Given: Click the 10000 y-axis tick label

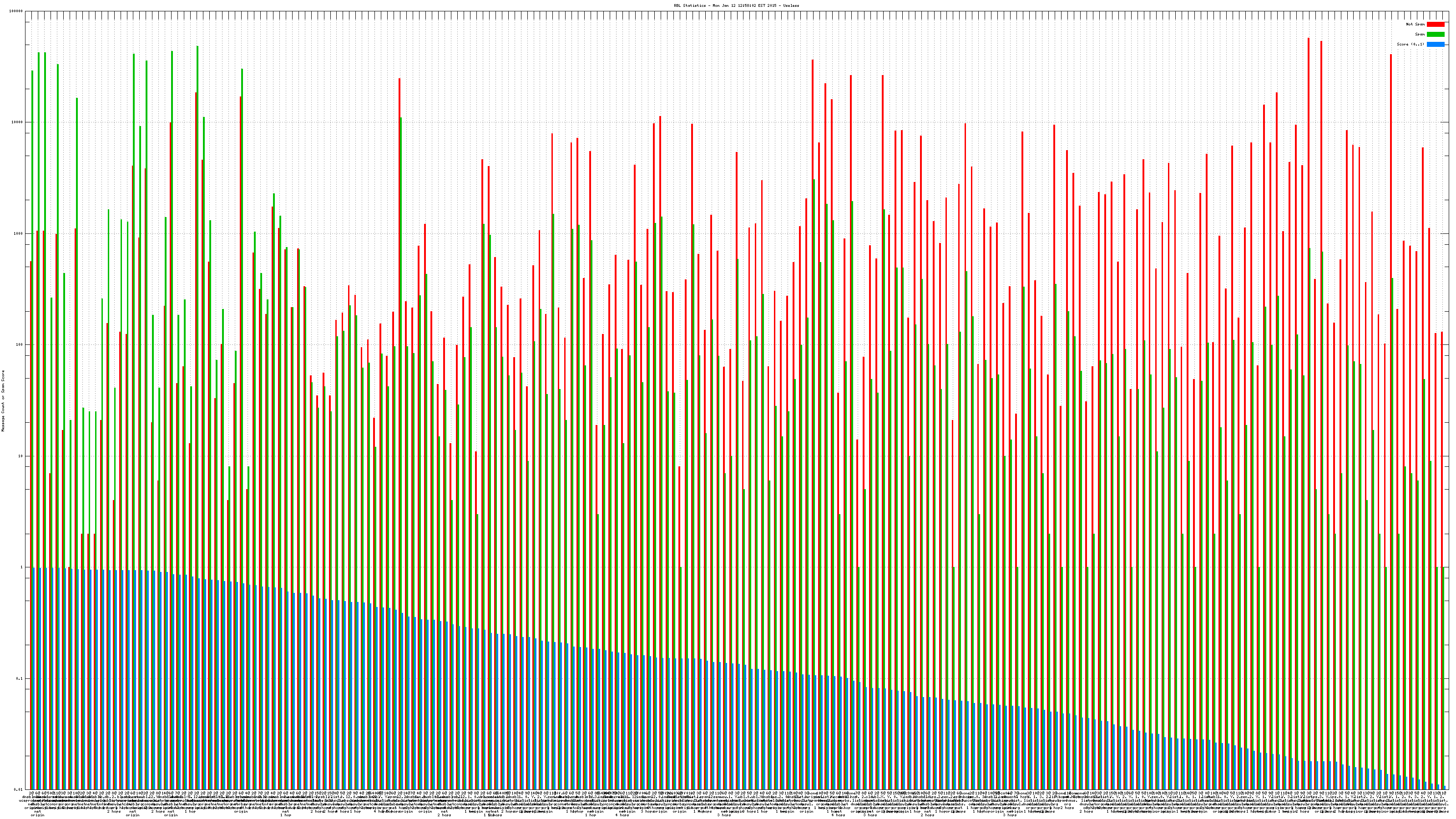Looking at the screenshot, I should tap(18, 123).
